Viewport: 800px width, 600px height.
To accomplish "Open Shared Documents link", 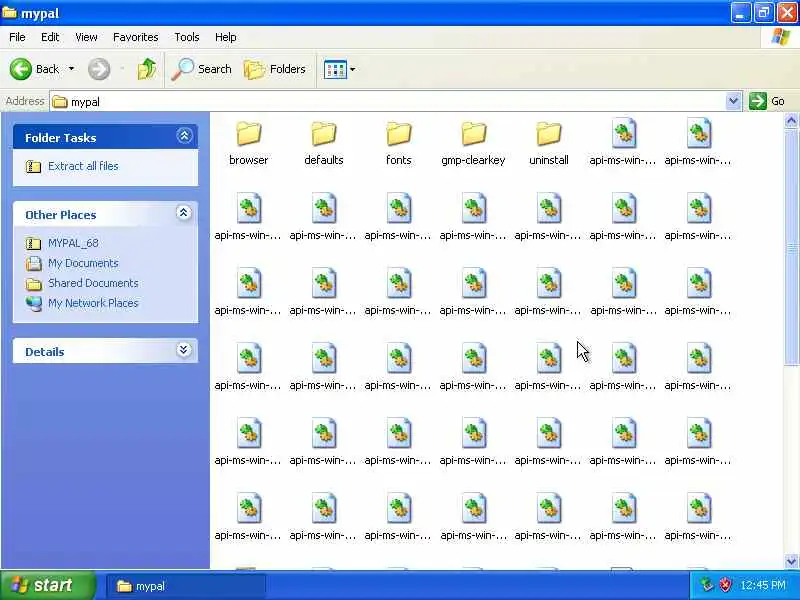I will pos(93,283).
